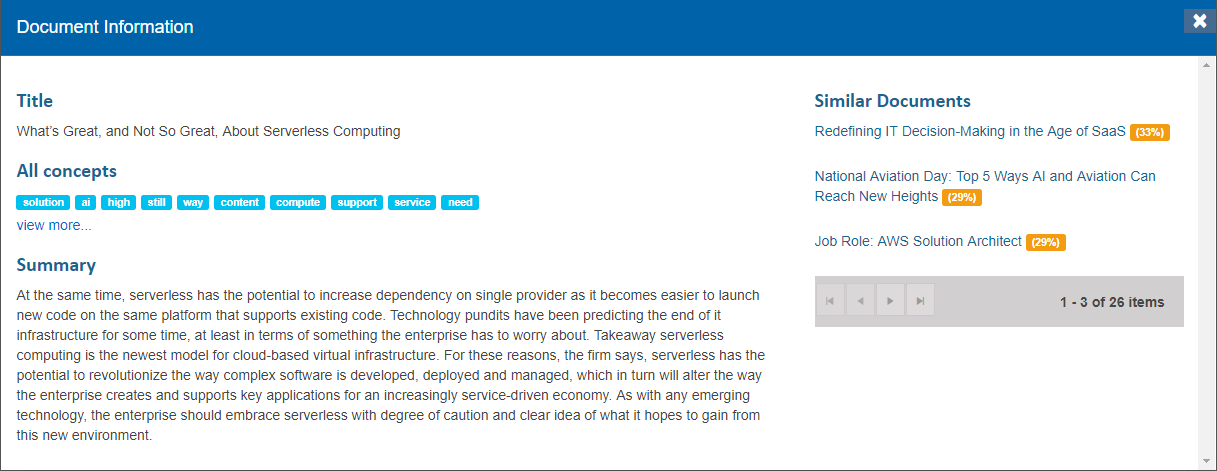Close the Document Information dialog
The width and height of the screenshot is (1217, 471).
tap(1199, 21)
